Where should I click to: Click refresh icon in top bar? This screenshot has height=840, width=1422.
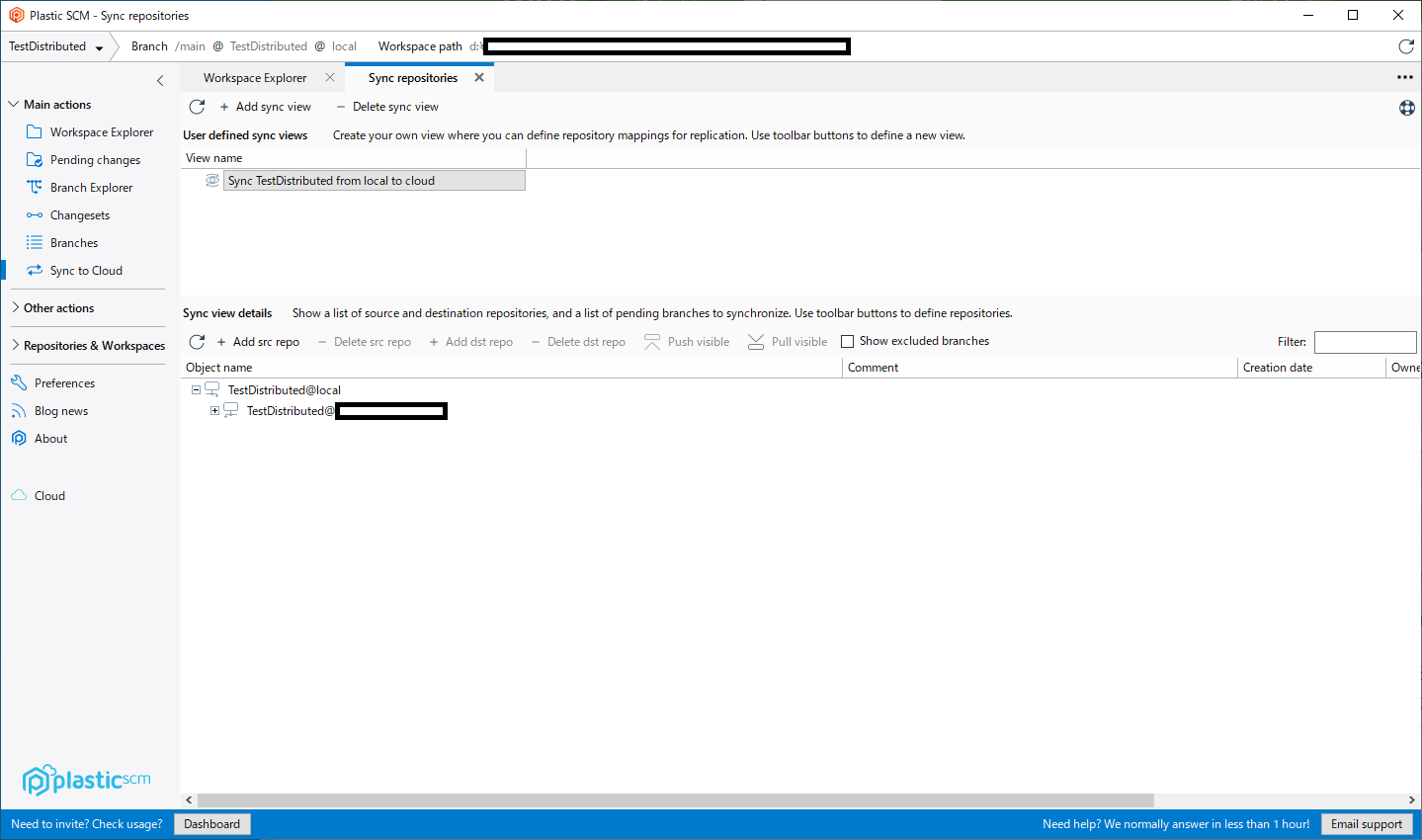(1406, 46)
